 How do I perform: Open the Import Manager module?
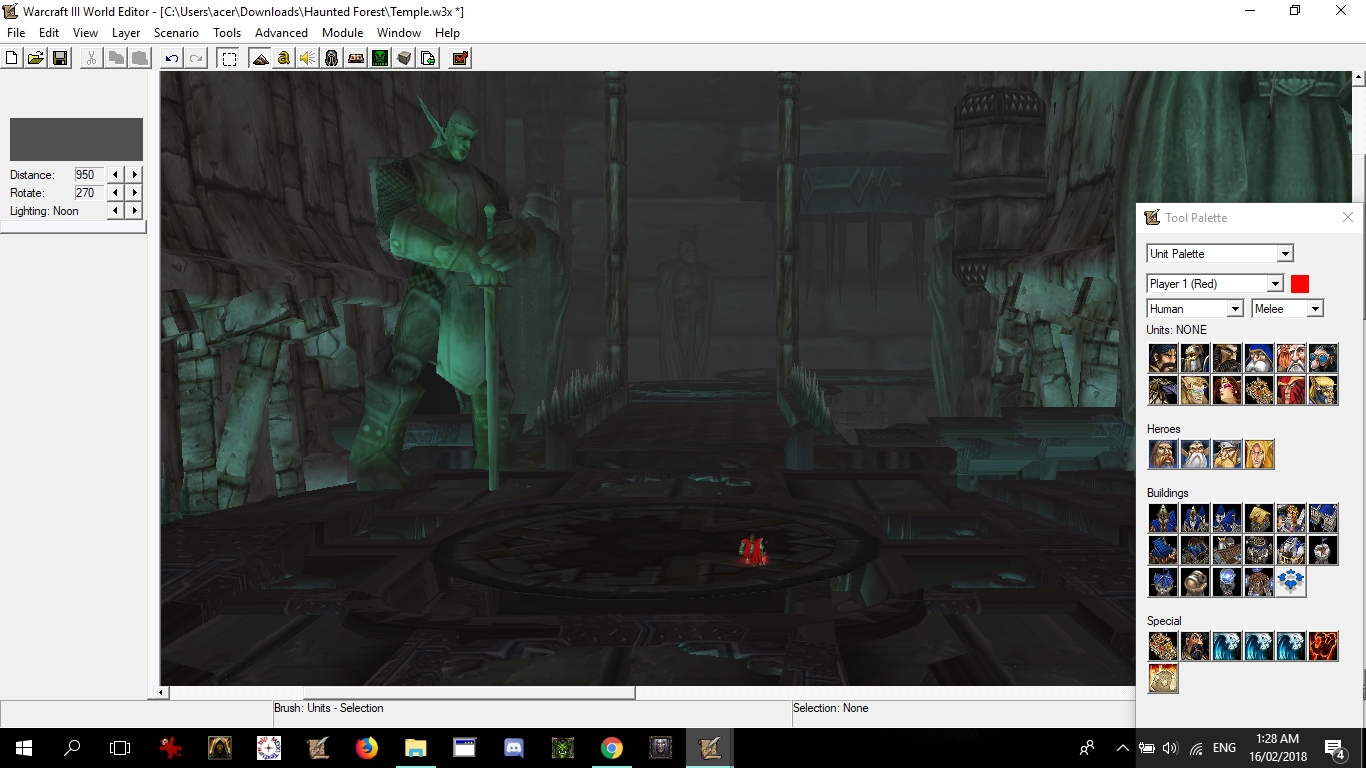click(428, 58)
